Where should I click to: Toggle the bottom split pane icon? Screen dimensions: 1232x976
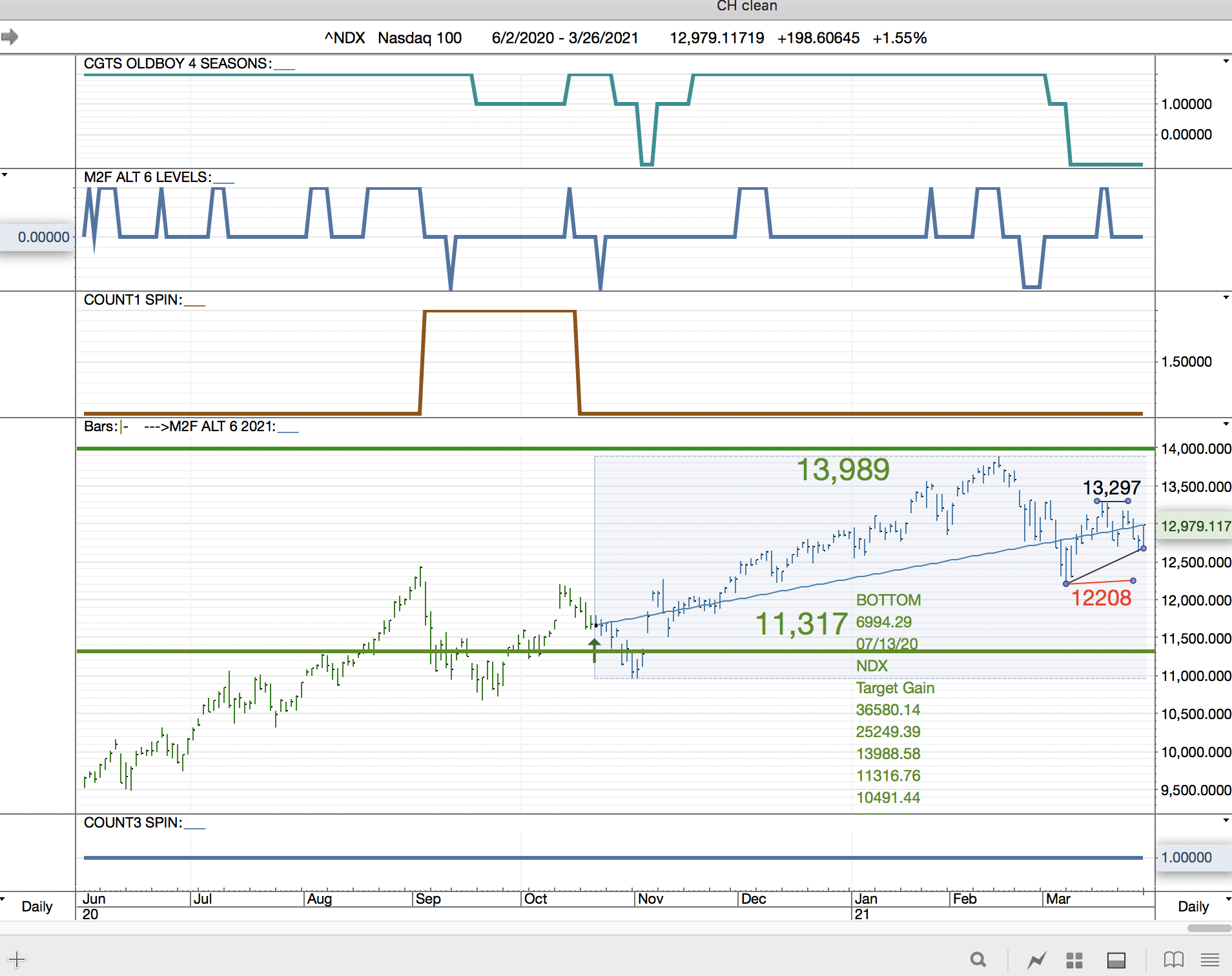tap(1116, 960)
